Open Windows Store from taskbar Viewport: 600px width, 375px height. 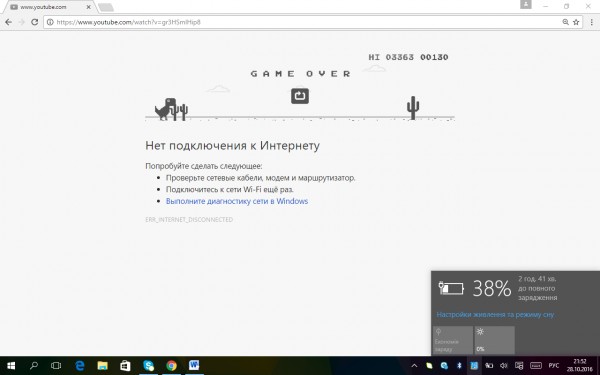point(125,366)
